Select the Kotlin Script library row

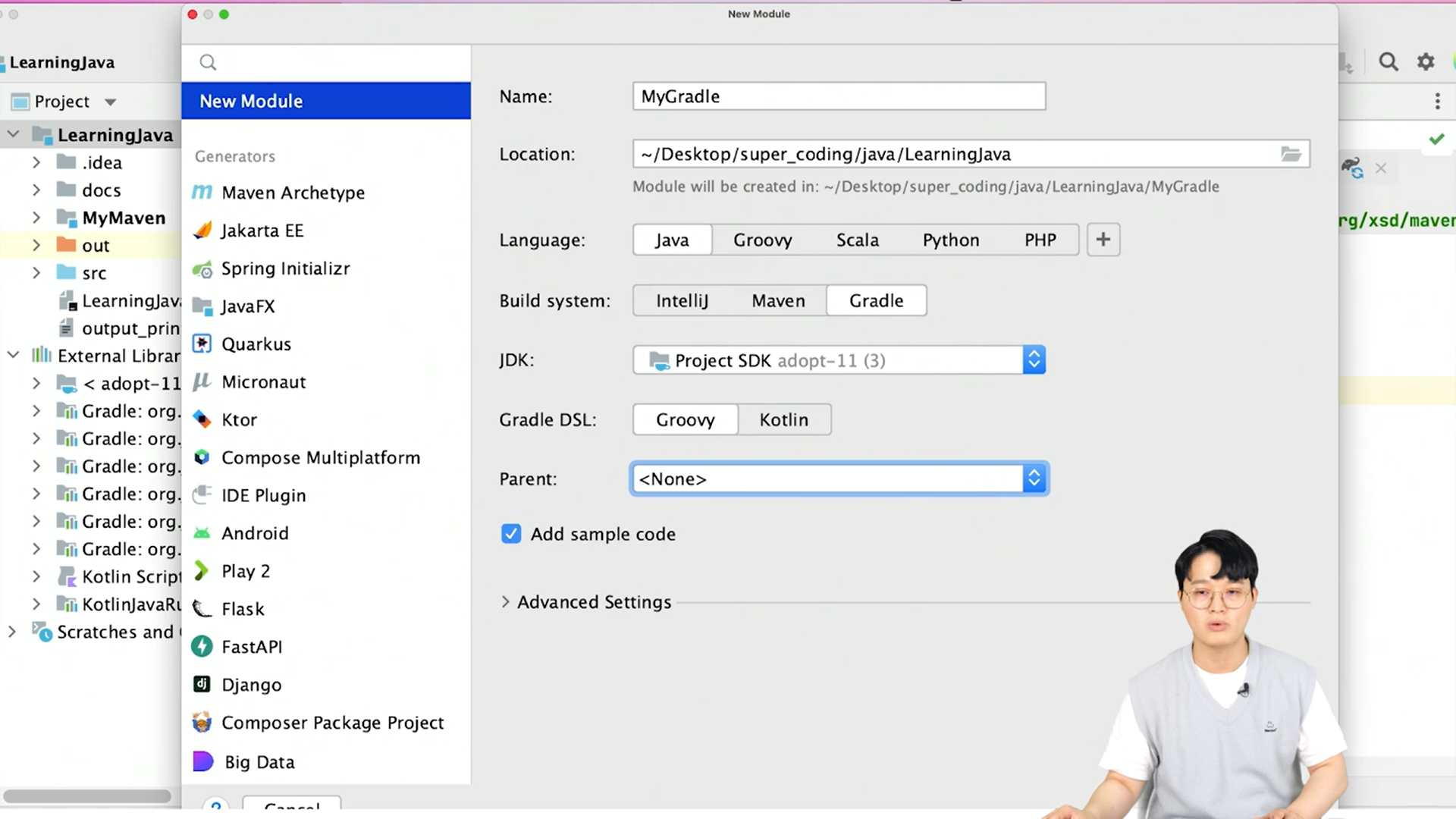[x=91, y=576]
